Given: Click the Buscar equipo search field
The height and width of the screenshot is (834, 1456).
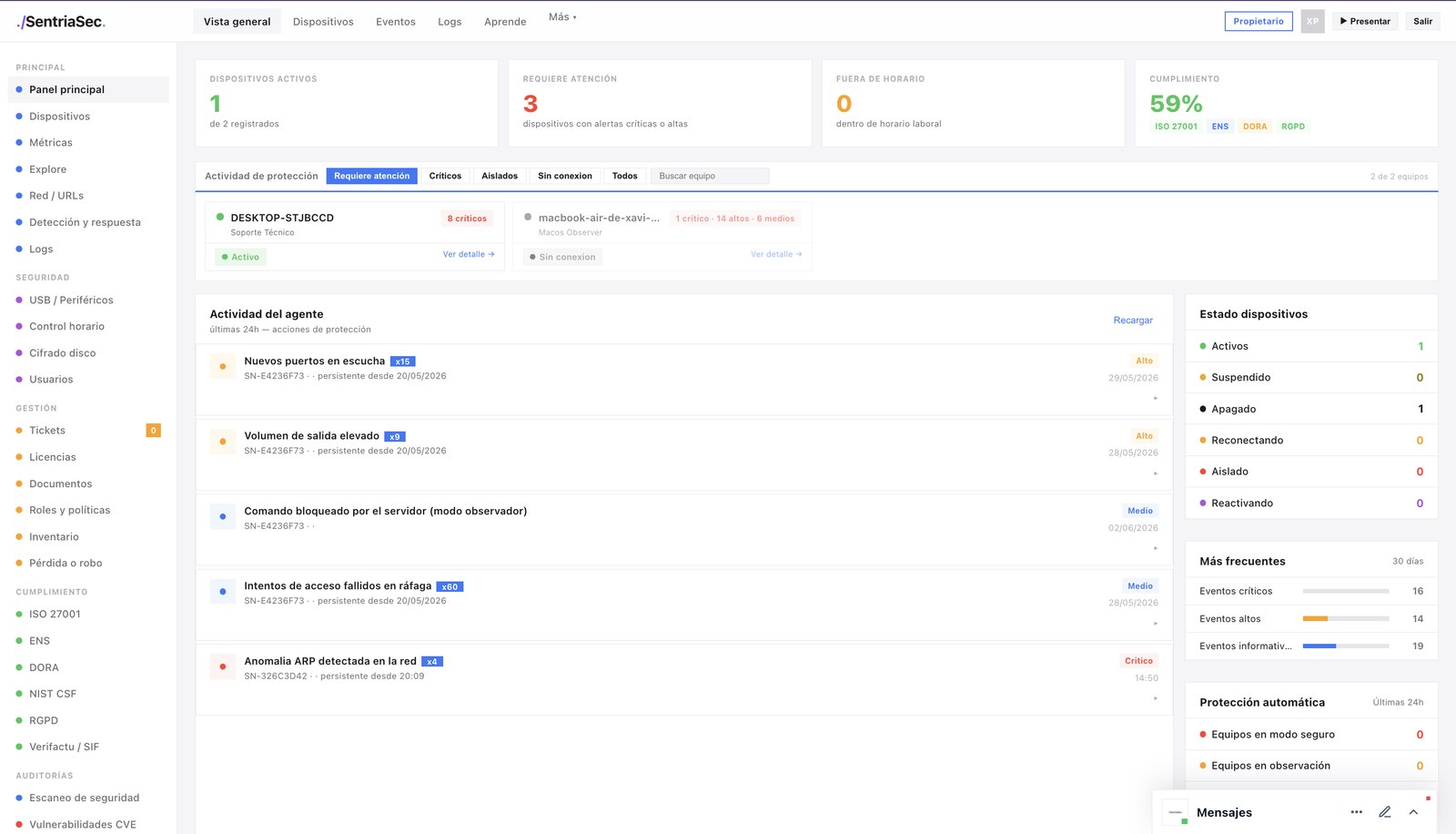Looking at the screenshot, I should coord(710,176).
